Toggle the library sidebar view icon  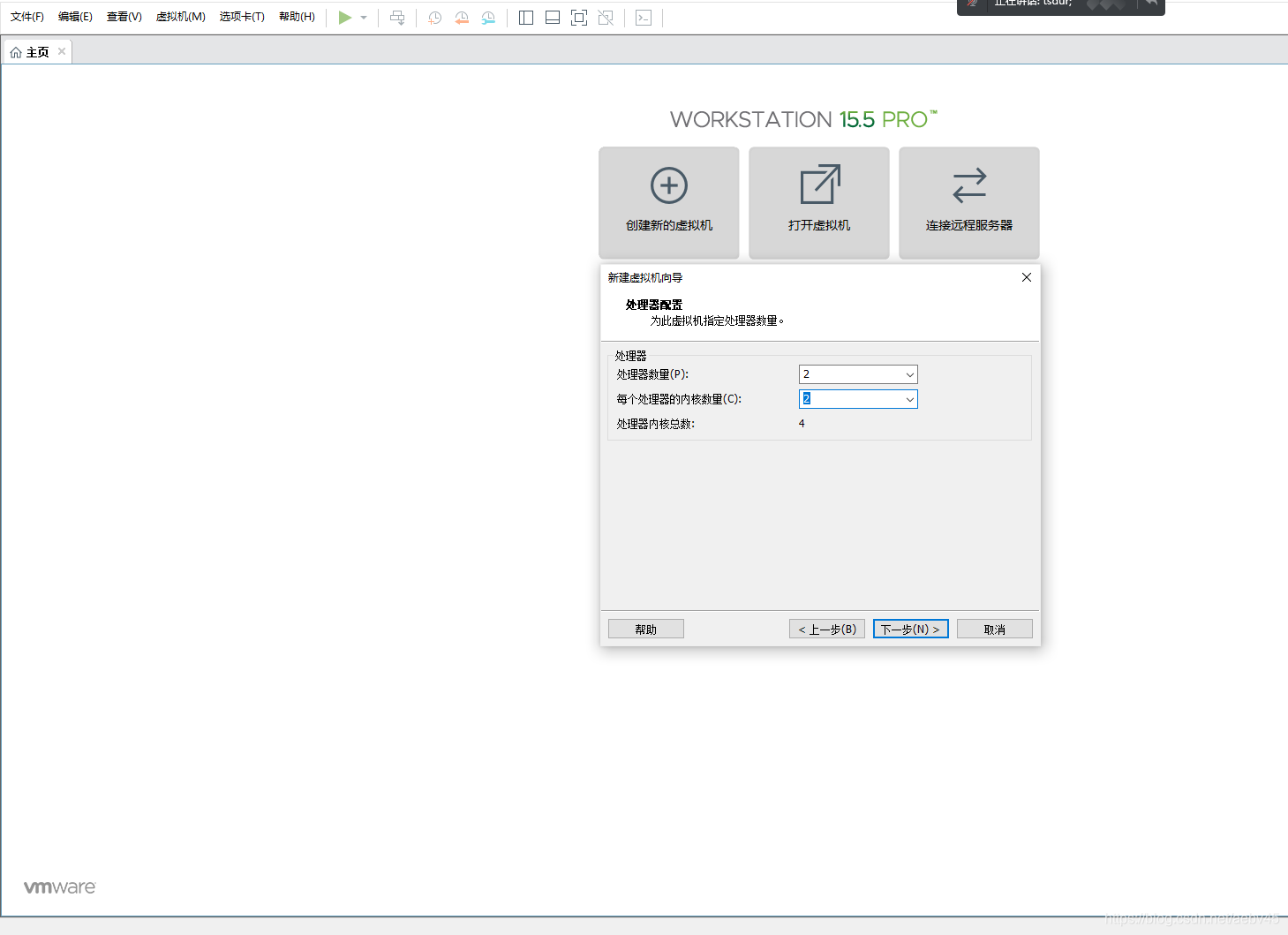[x=526, y=18]
